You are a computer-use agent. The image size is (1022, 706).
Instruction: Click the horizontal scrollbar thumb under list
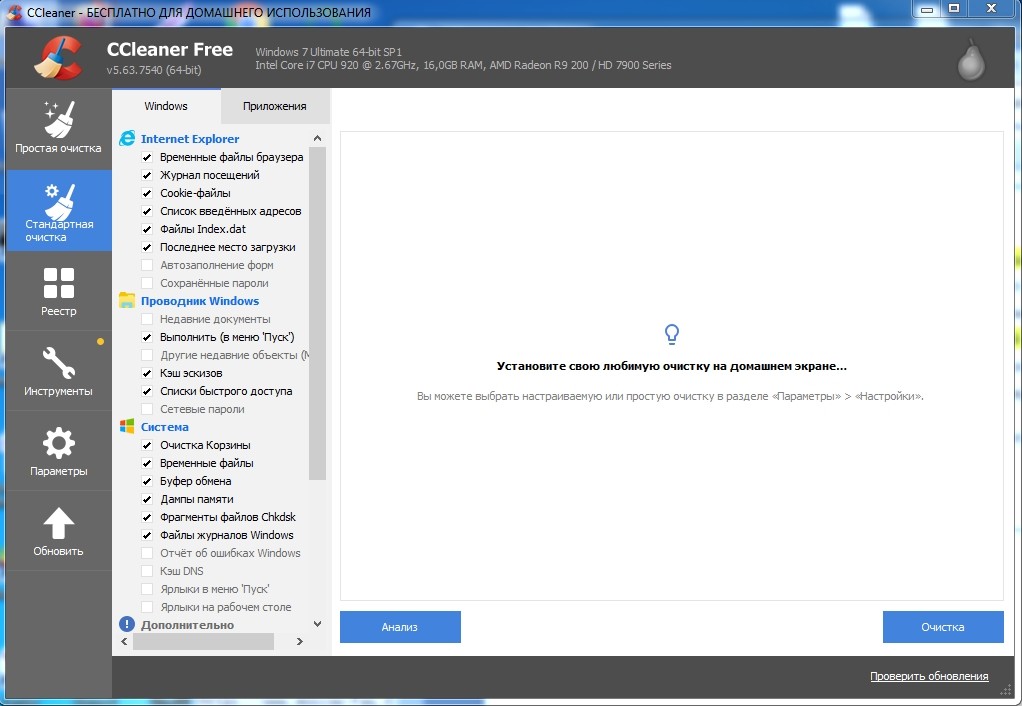tap(203, 641)
